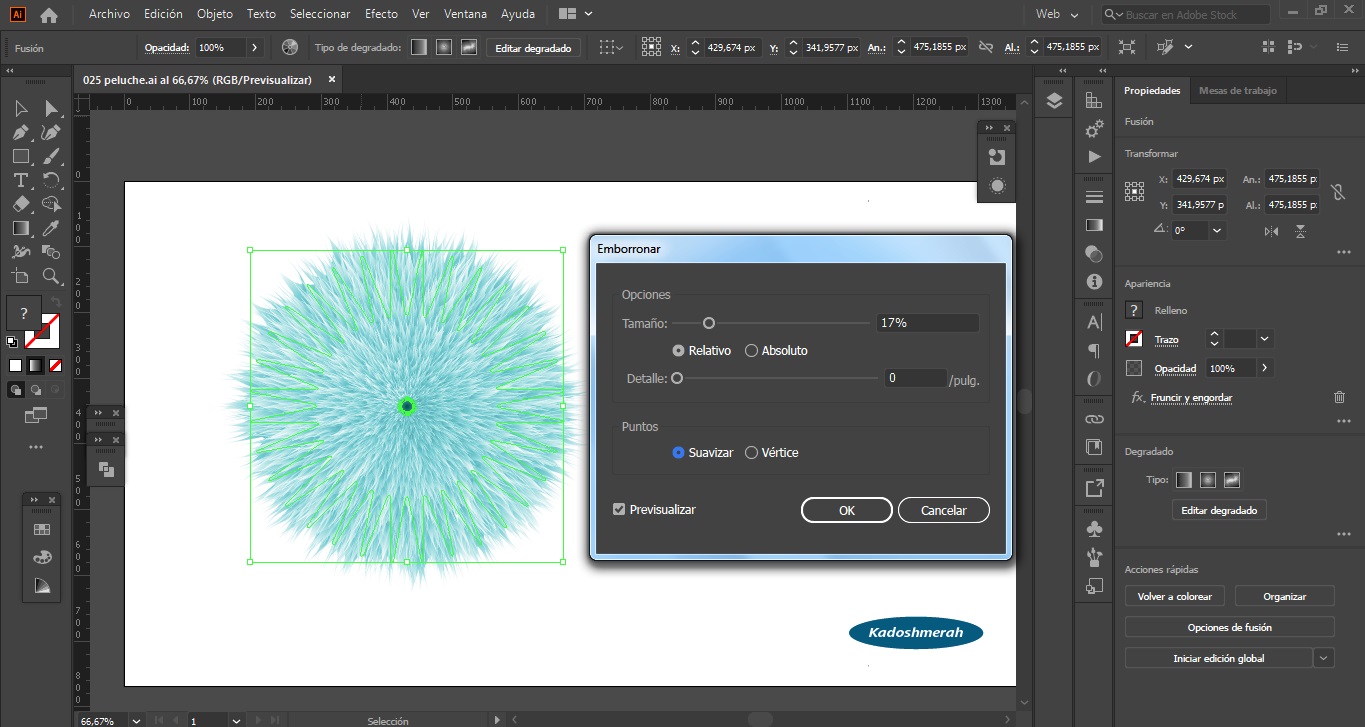
Task: Expand the Opacidad dropdown in control bar
Action: (x=254, y=47)
